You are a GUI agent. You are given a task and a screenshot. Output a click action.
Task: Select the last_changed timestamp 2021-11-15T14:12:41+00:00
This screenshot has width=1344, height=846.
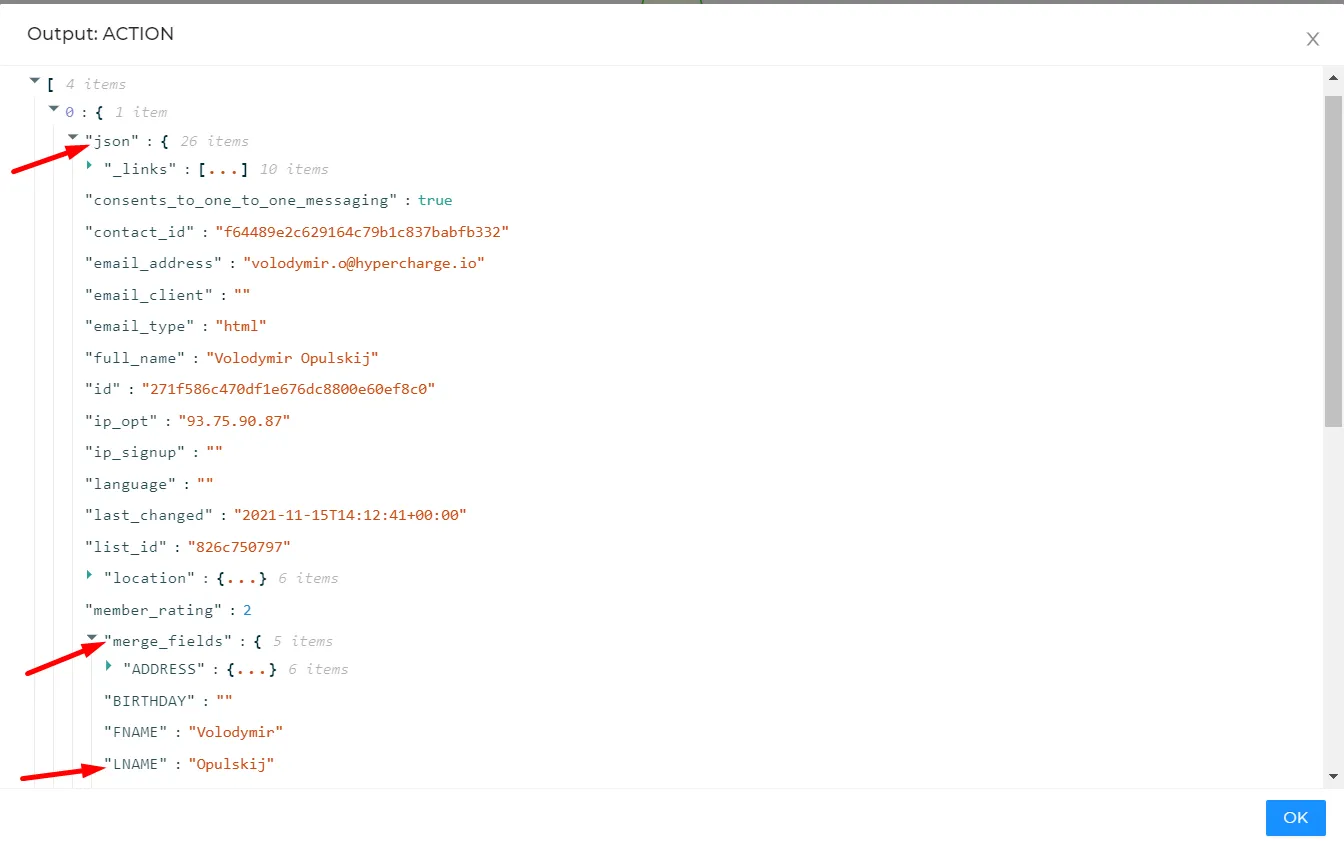pyautogui.click(x=351, y=515)
